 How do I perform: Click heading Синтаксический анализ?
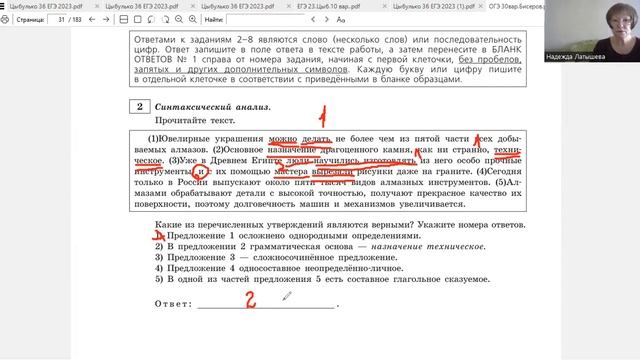(213, 107)
